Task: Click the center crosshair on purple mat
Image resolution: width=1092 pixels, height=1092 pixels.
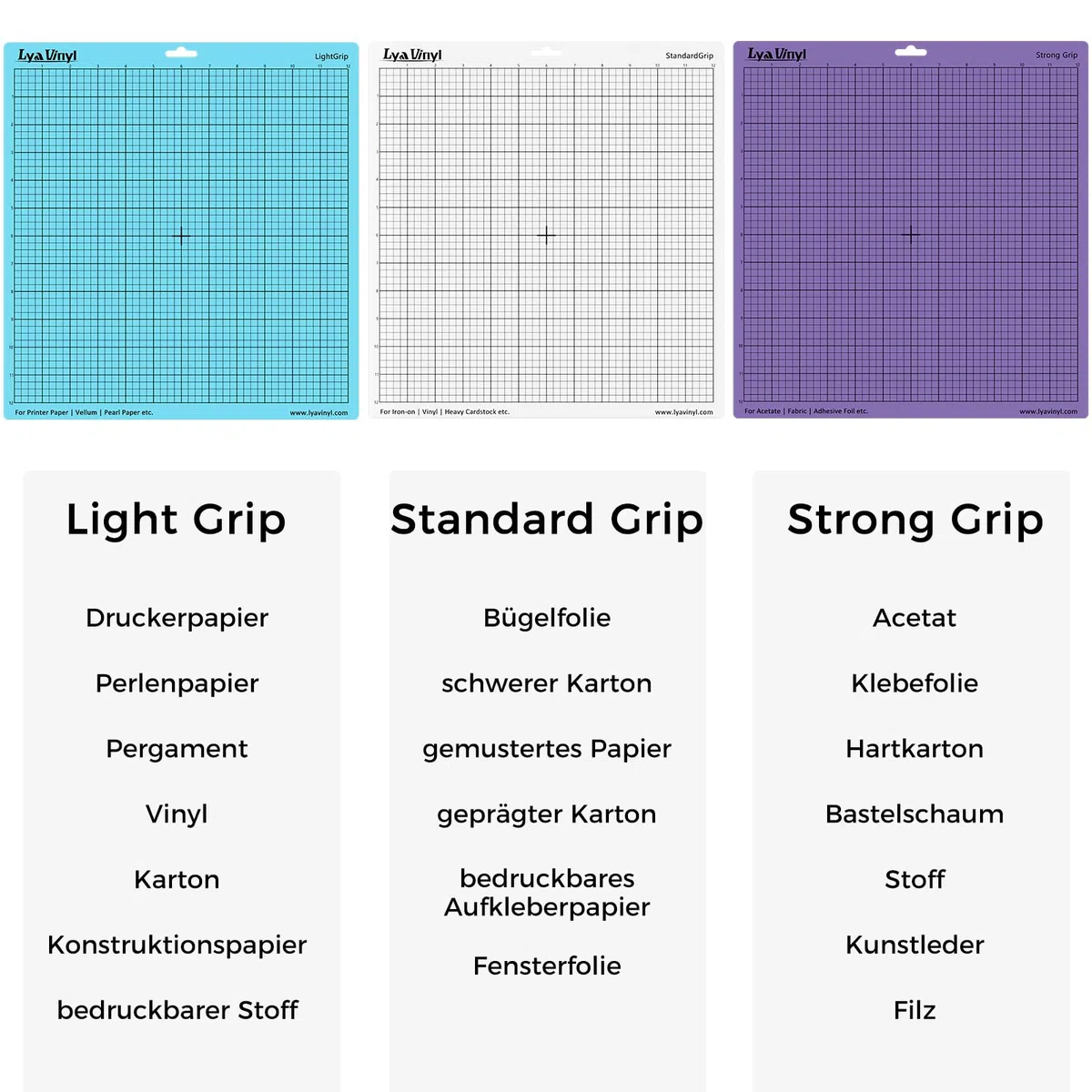Action: coord(911,235)
